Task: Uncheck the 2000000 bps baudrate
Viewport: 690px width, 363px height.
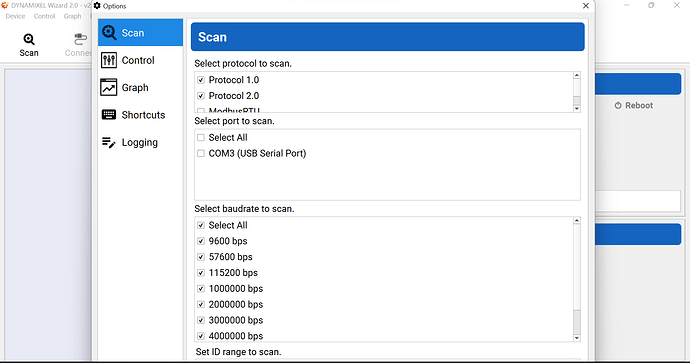Action: [x=201, y=304]
